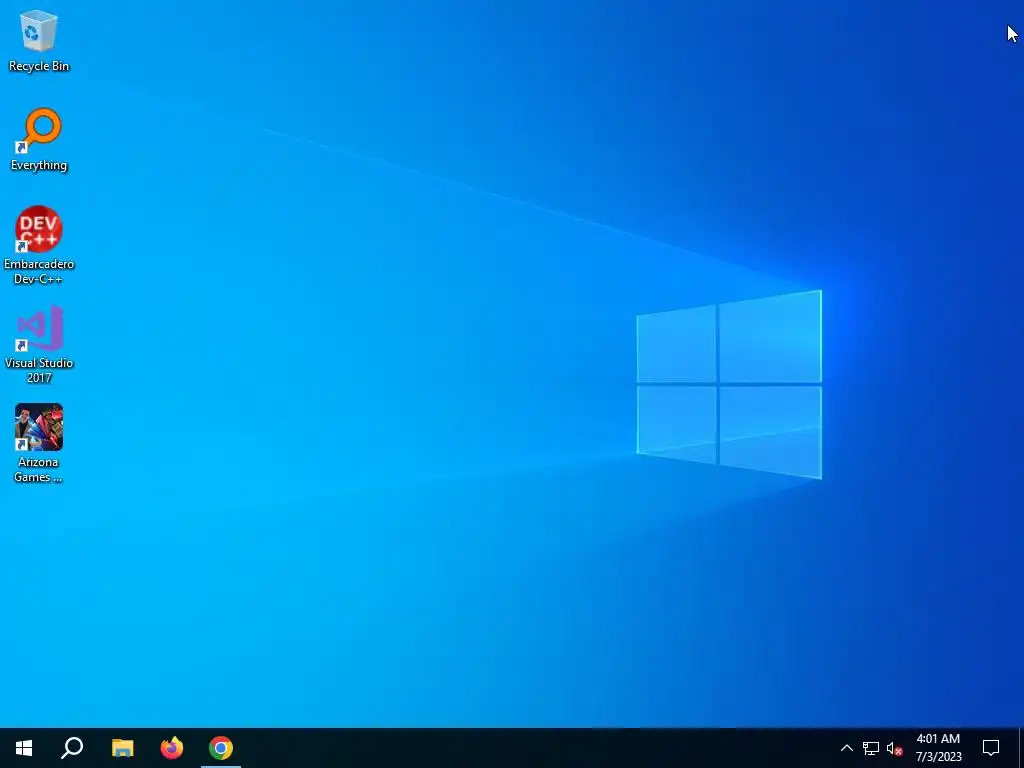Open File Explorer from taskbar
1024x768 pixels.
[x=122, y=748]
